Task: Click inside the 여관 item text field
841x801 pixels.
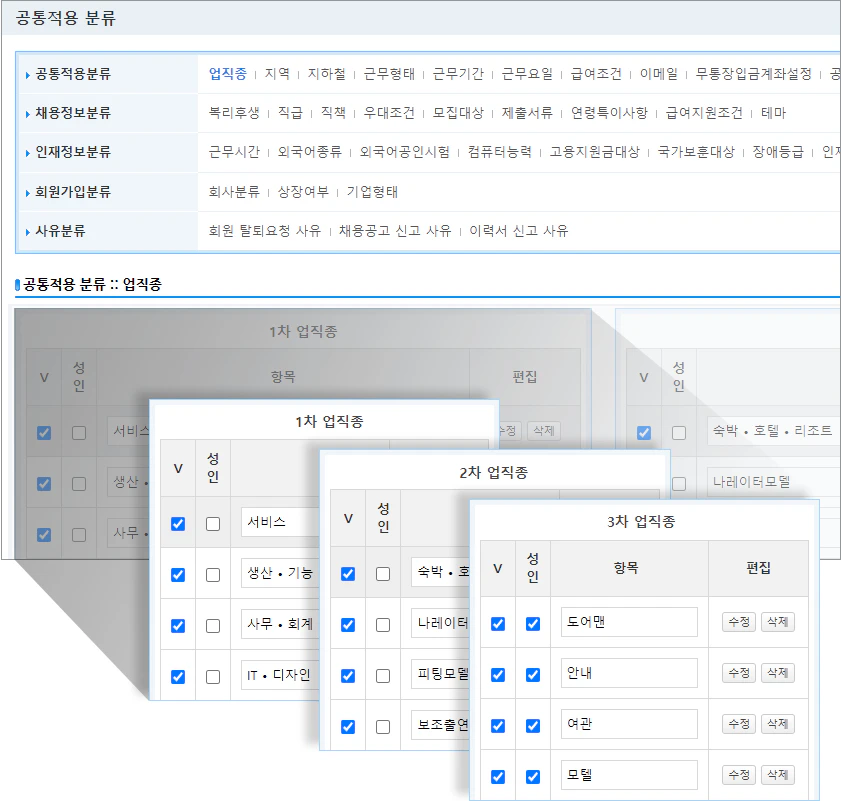Action: pyautogui.click(x=629, y=722)
